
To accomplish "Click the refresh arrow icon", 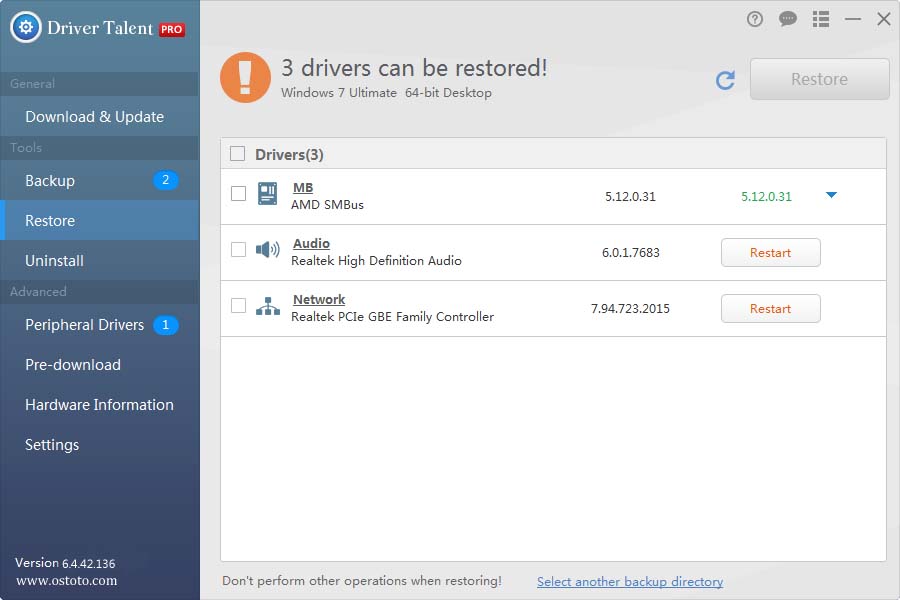I will (726, 80).
